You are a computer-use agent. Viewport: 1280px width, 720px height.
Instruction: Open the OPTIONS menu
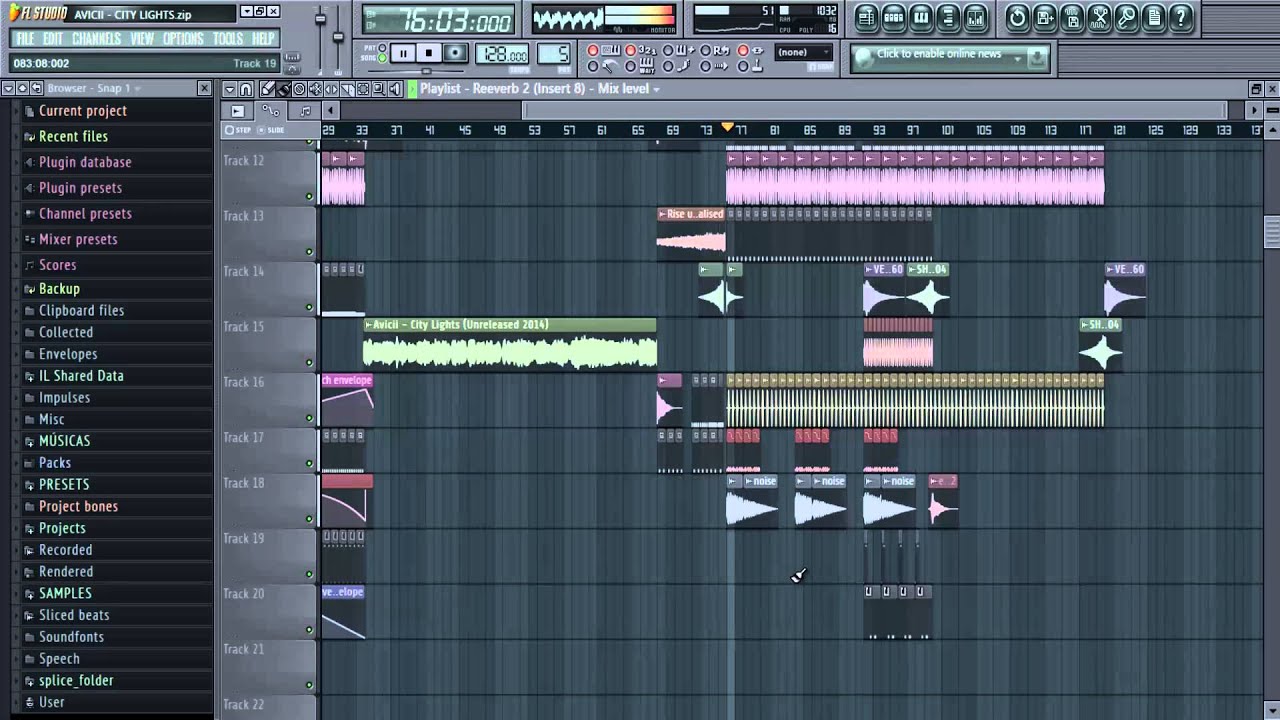[183, 39]
